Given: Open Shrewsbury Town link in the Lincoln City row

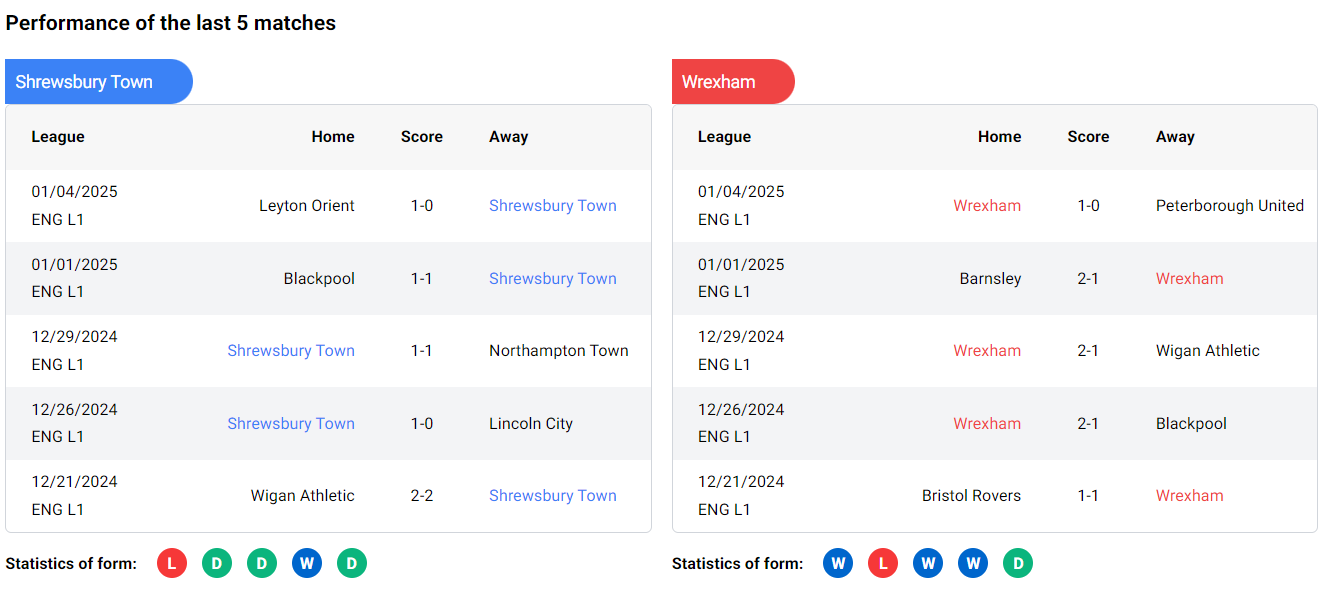Looking at the screenshot, I should click(x=291, y=424).
